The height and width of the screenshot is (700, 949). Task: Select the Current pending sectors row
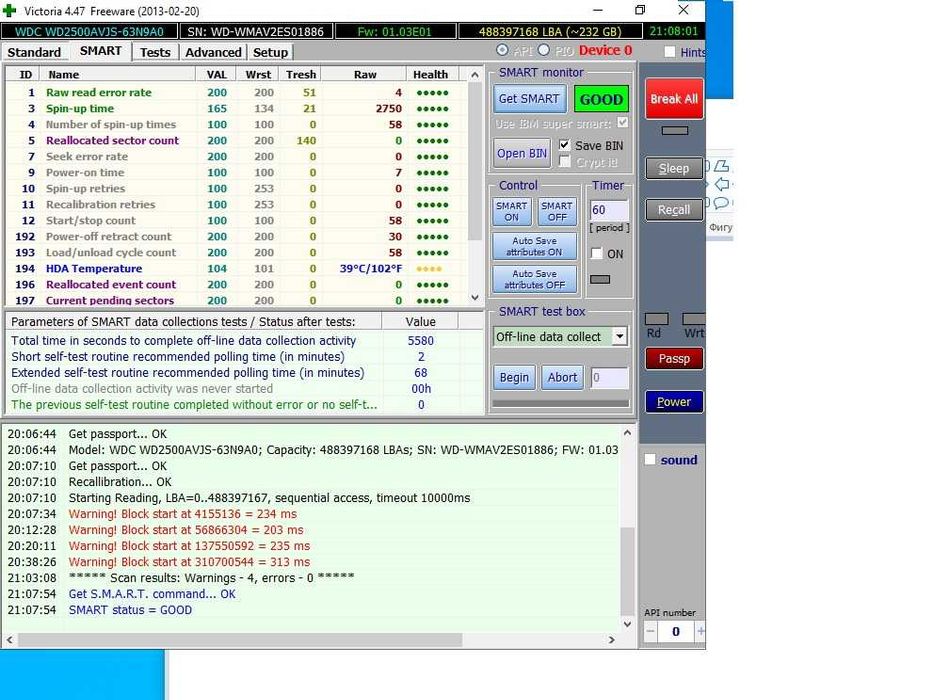click(237, 300)
